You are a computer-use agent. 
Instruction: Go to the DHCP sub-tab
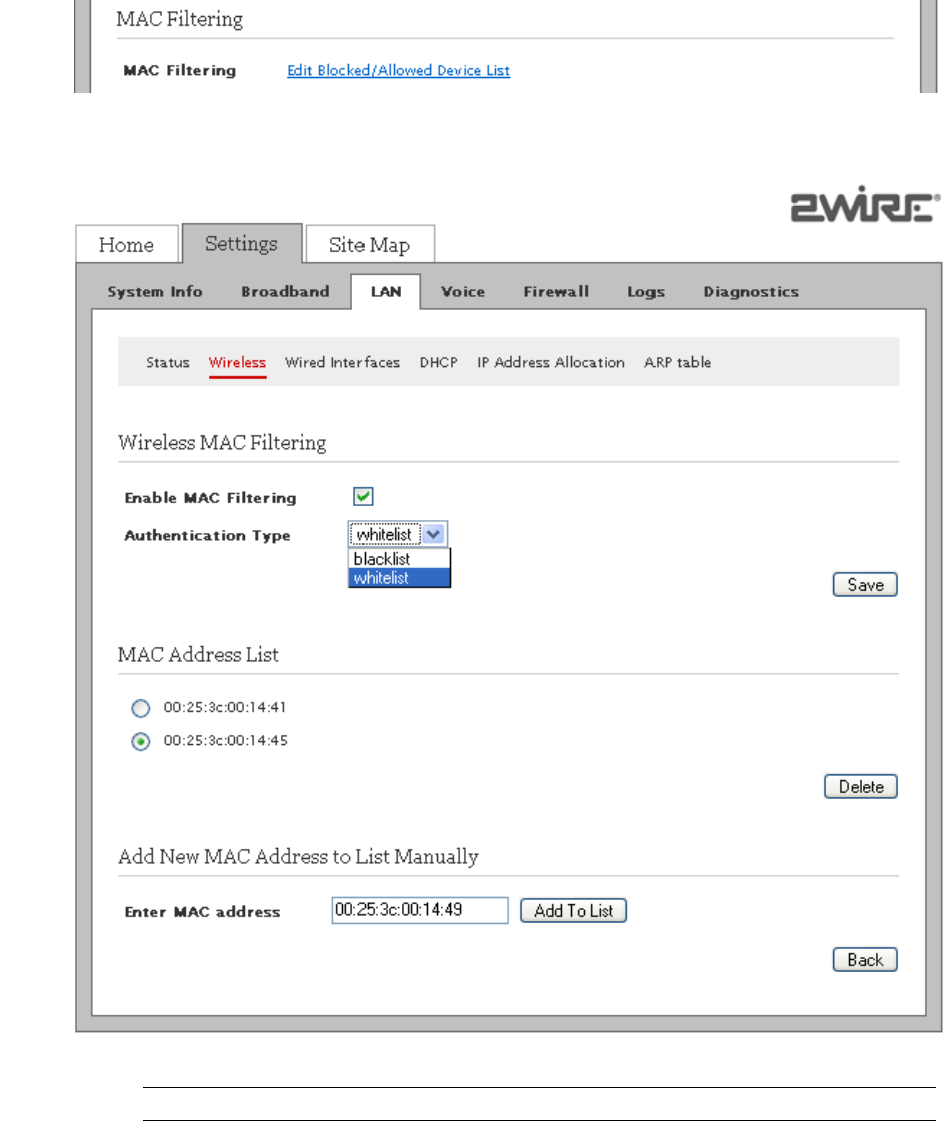[438, 362]
